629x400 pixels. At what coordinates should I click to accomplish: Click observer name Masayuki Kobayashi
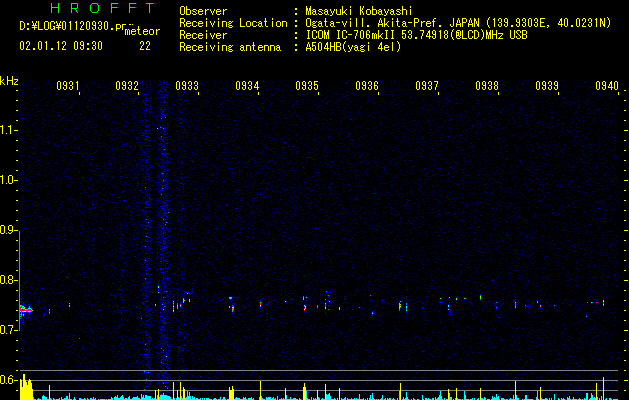359,11
